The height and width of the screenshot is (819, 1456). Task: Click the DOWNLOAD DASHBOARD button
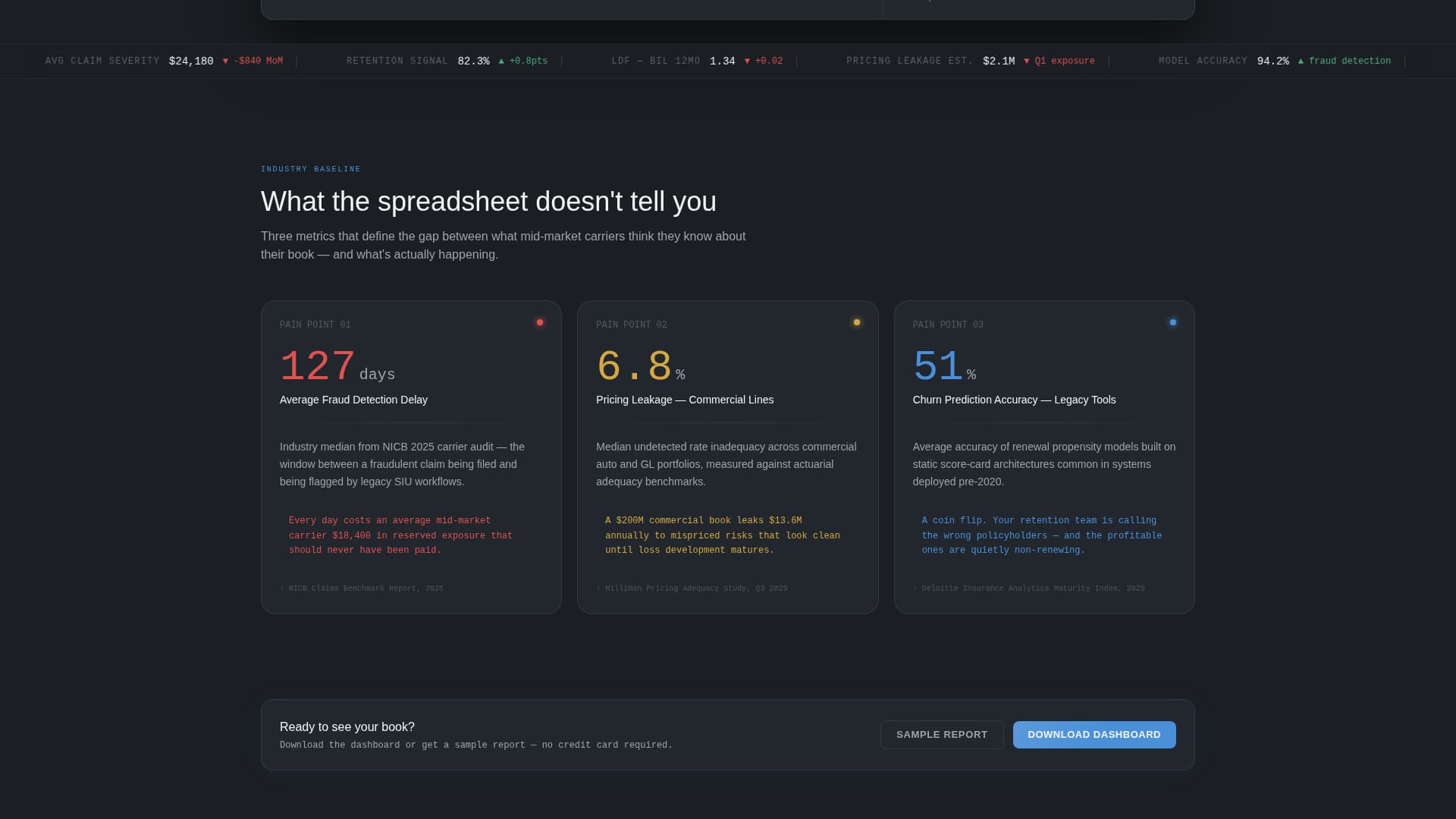tap(1094, 734)
